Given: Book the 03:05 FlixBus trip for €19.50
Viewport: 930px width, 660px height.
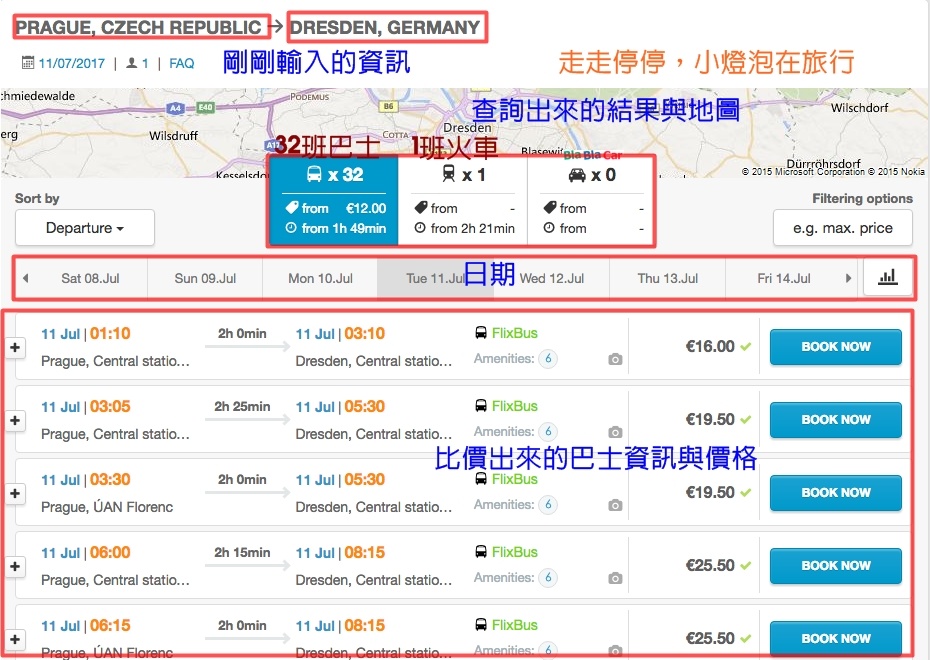Looking at the screenshot, I should point(836,420).
